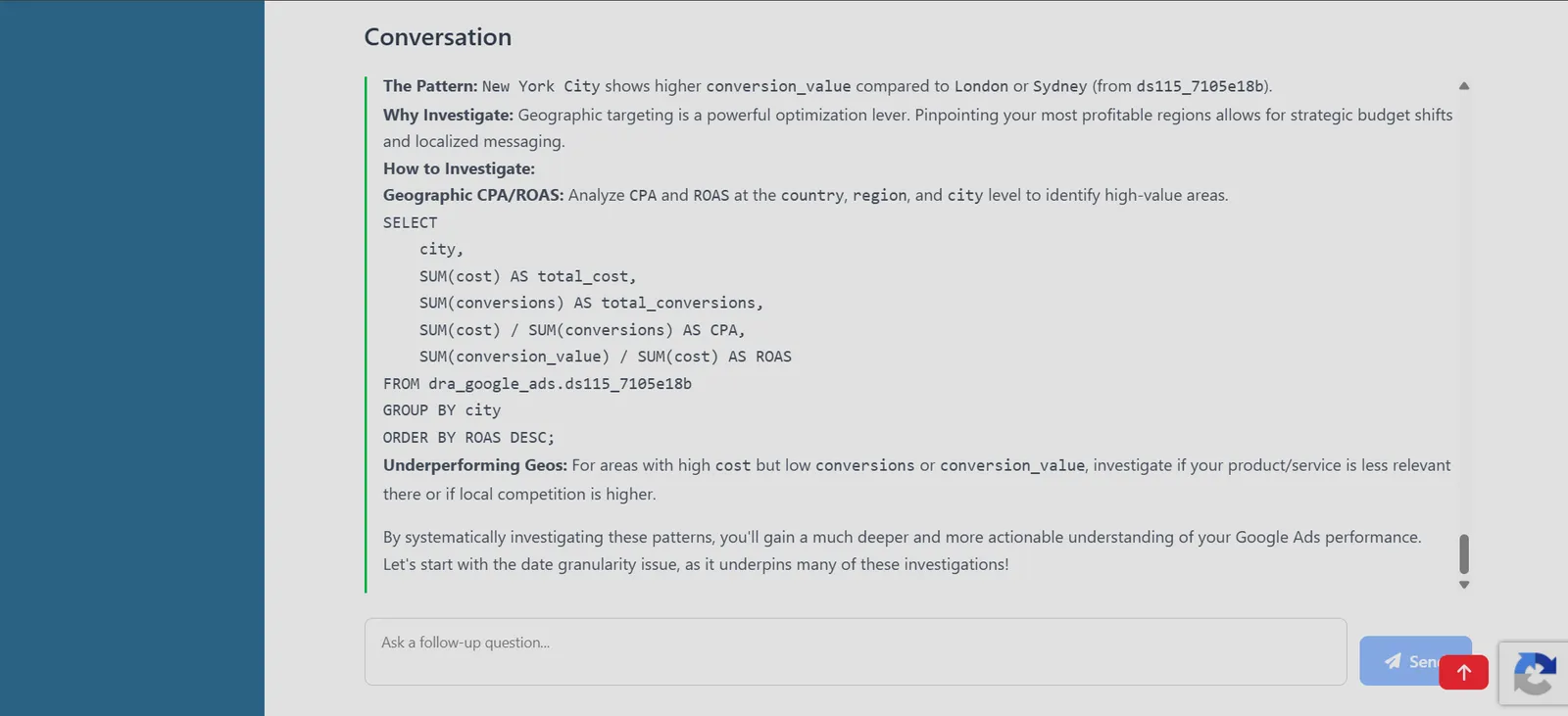Click the 'GROUP BY city' query line

click(x=442, y=410)
